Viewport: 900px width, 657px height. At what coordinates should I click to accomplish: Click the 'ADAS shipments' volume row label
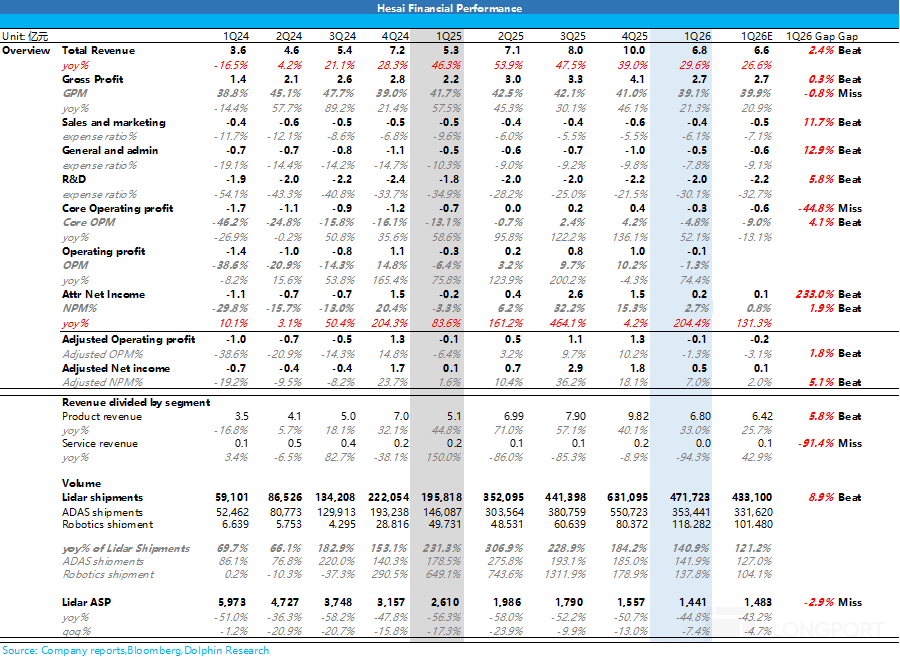click(x=102, y=512)
